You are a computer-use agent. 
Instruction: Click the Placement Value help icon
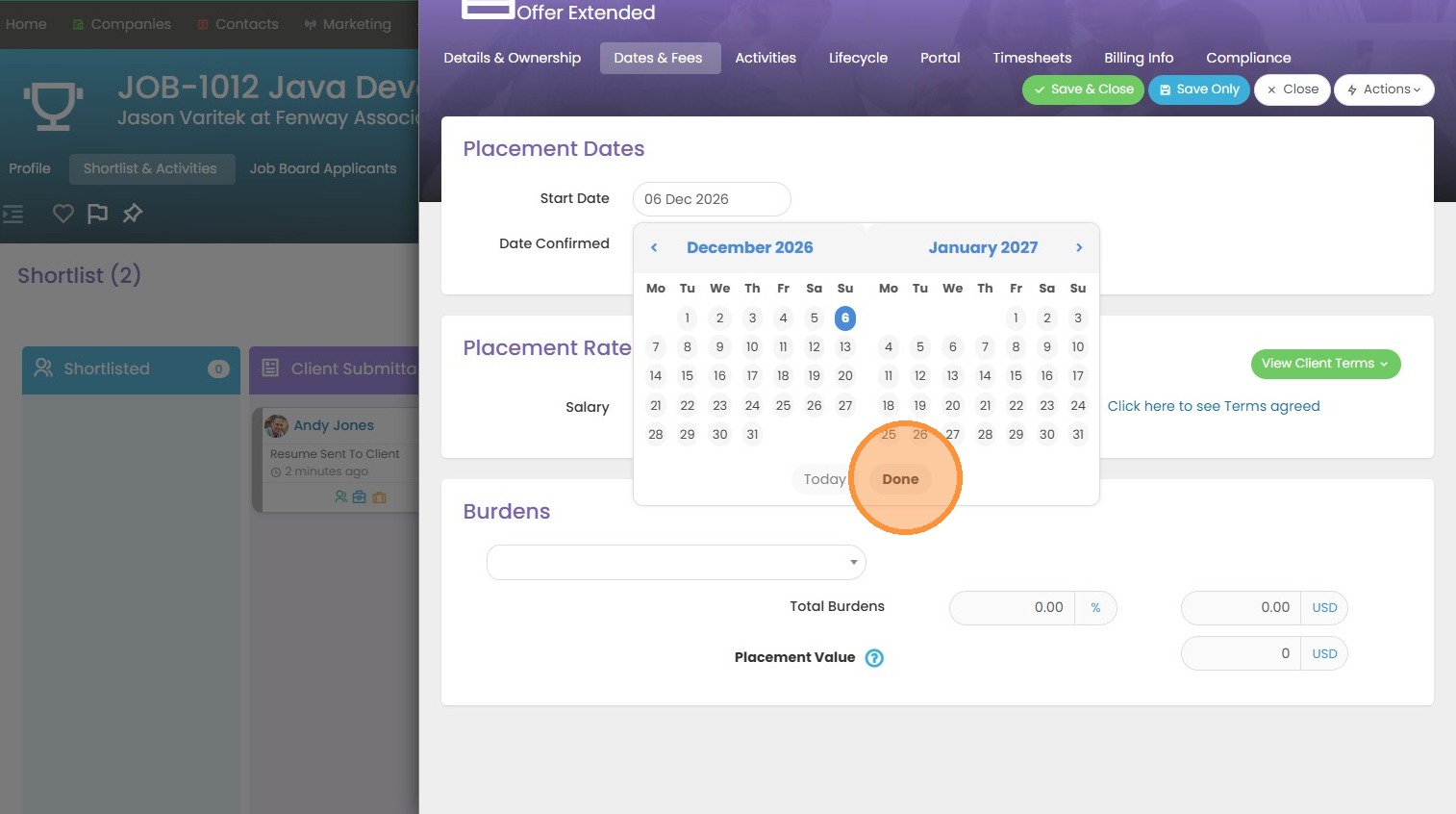tap(874, 658)
